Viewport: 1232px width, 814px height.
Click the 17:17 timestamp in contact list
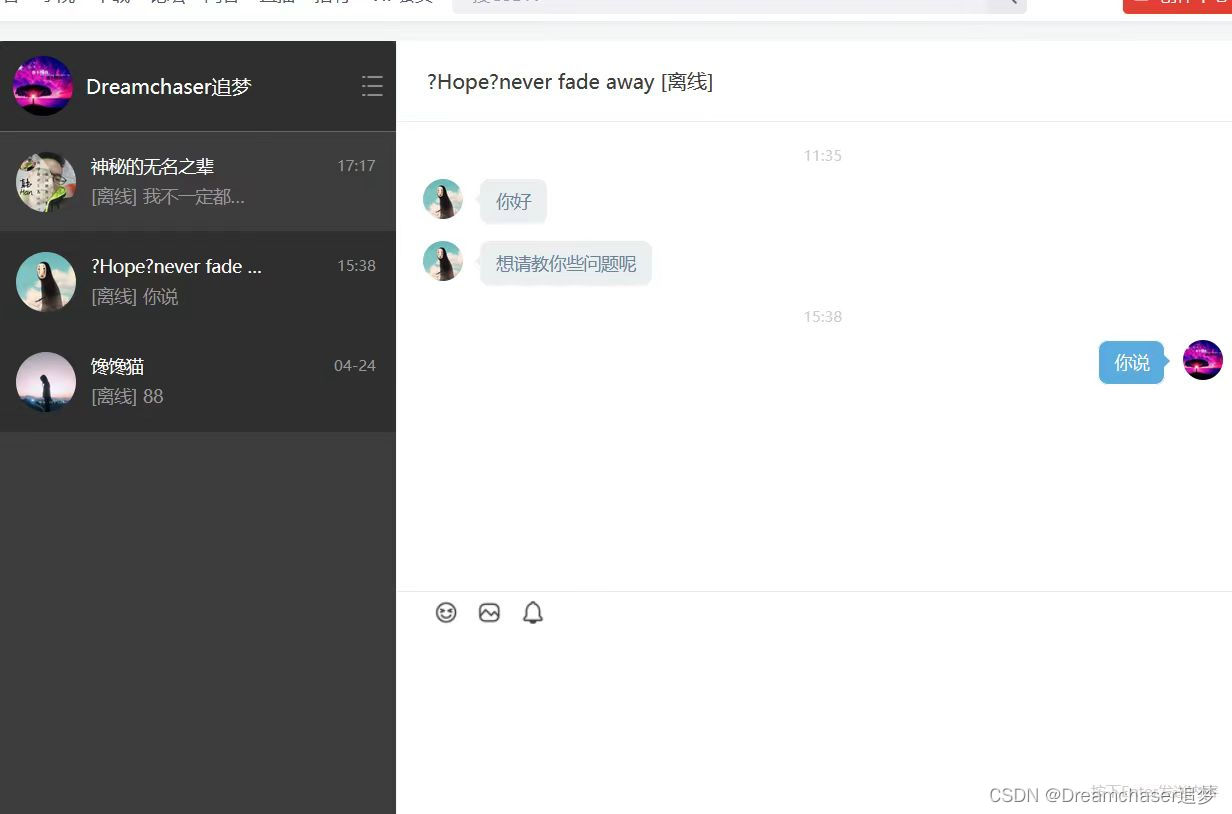pyautogui.click(x=356, y=166)
